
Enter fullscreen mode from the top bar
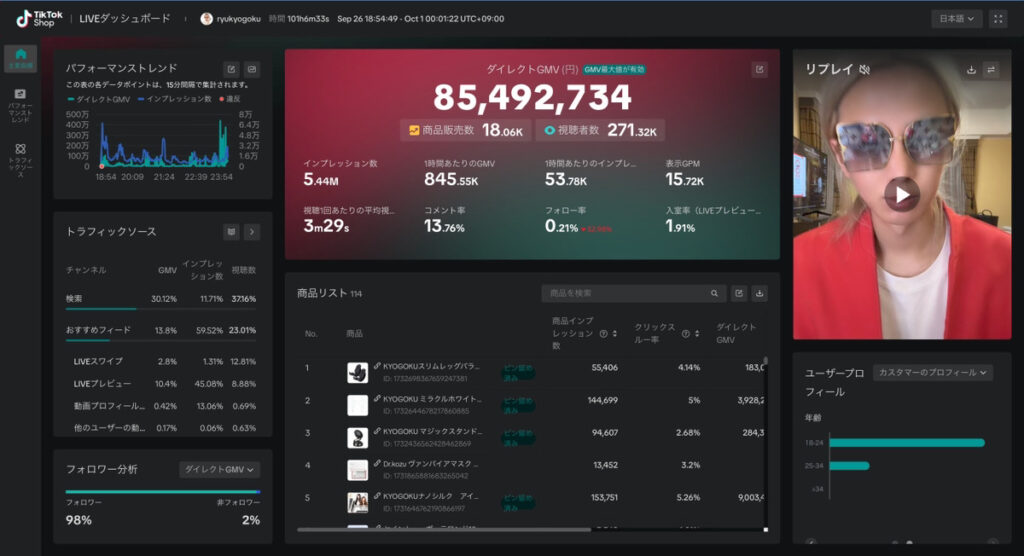[998, 19]
